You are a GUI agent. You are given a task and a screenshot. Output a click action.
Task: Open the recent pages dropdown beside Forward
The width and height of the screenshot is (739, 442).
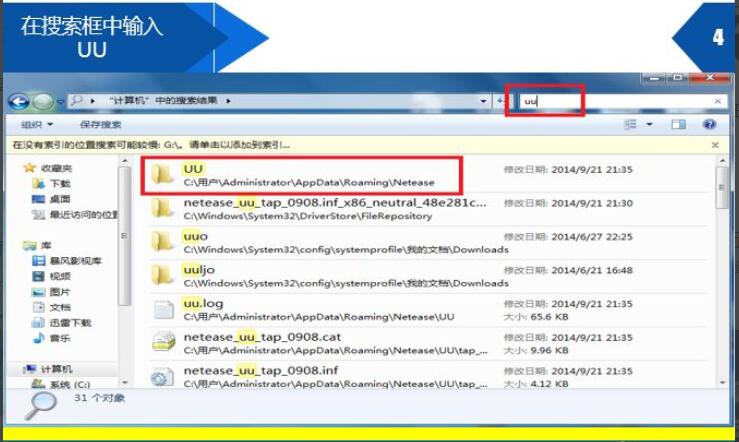(x=60, y=101)
